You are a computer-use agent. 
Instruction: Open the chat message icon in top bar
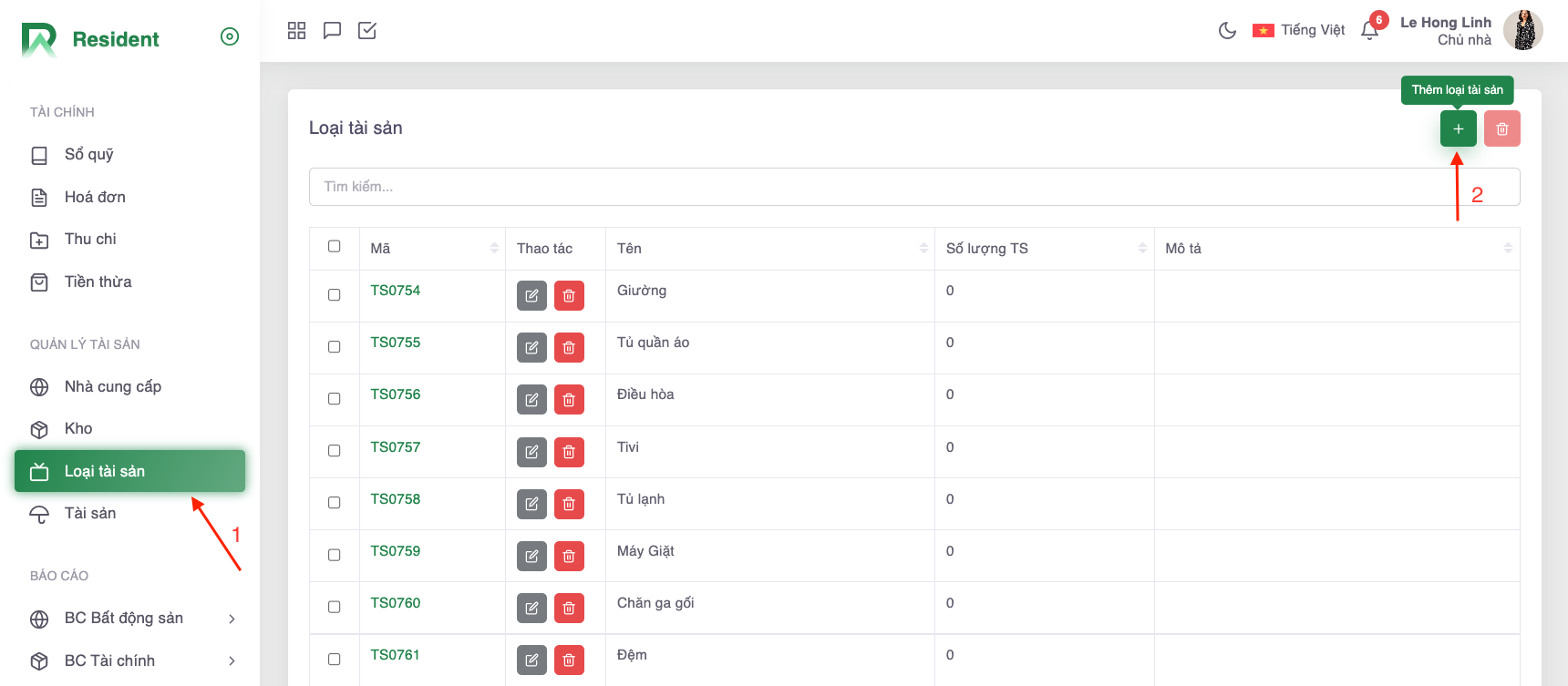pyautogui.click(x=332, y=31)
